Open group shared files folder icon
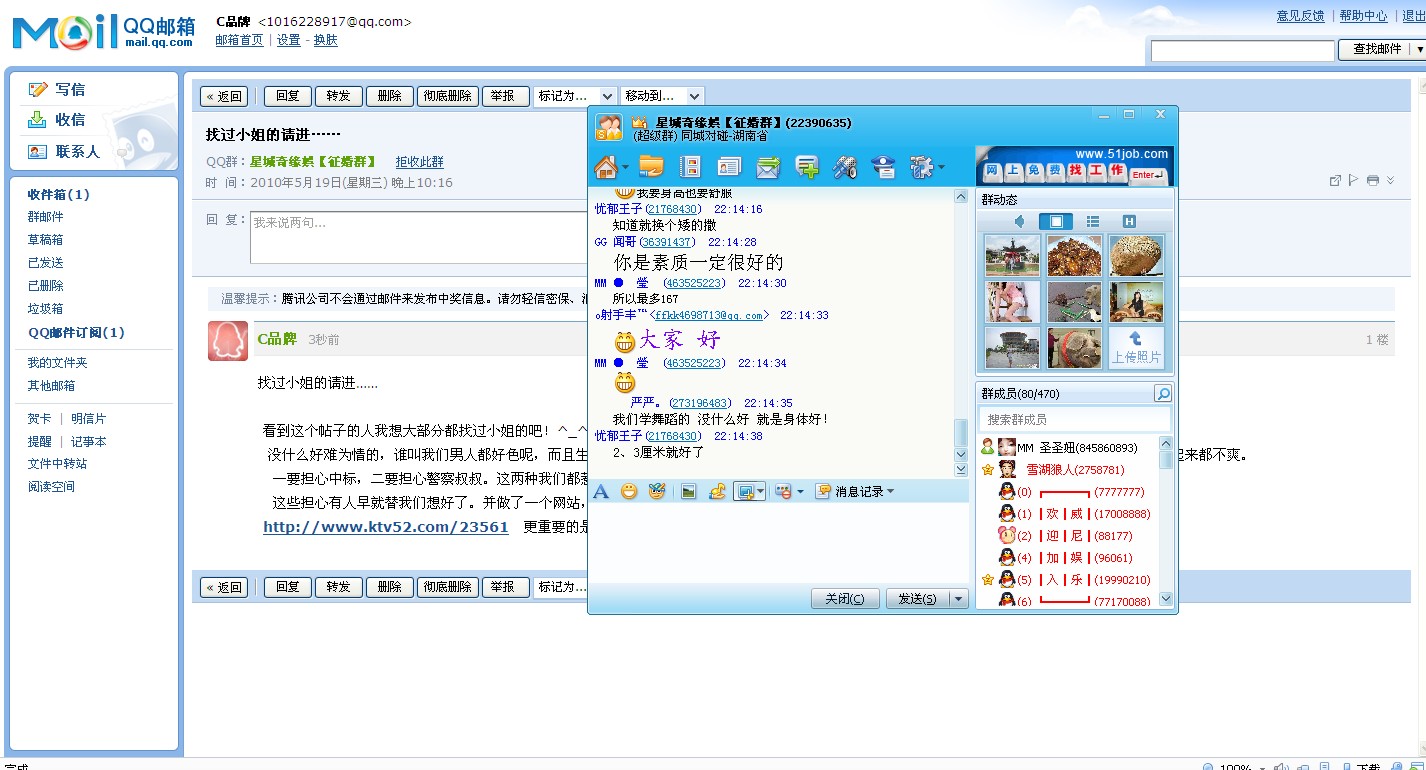Screen dimensions: 1426x770 click(x=651, y=167)
